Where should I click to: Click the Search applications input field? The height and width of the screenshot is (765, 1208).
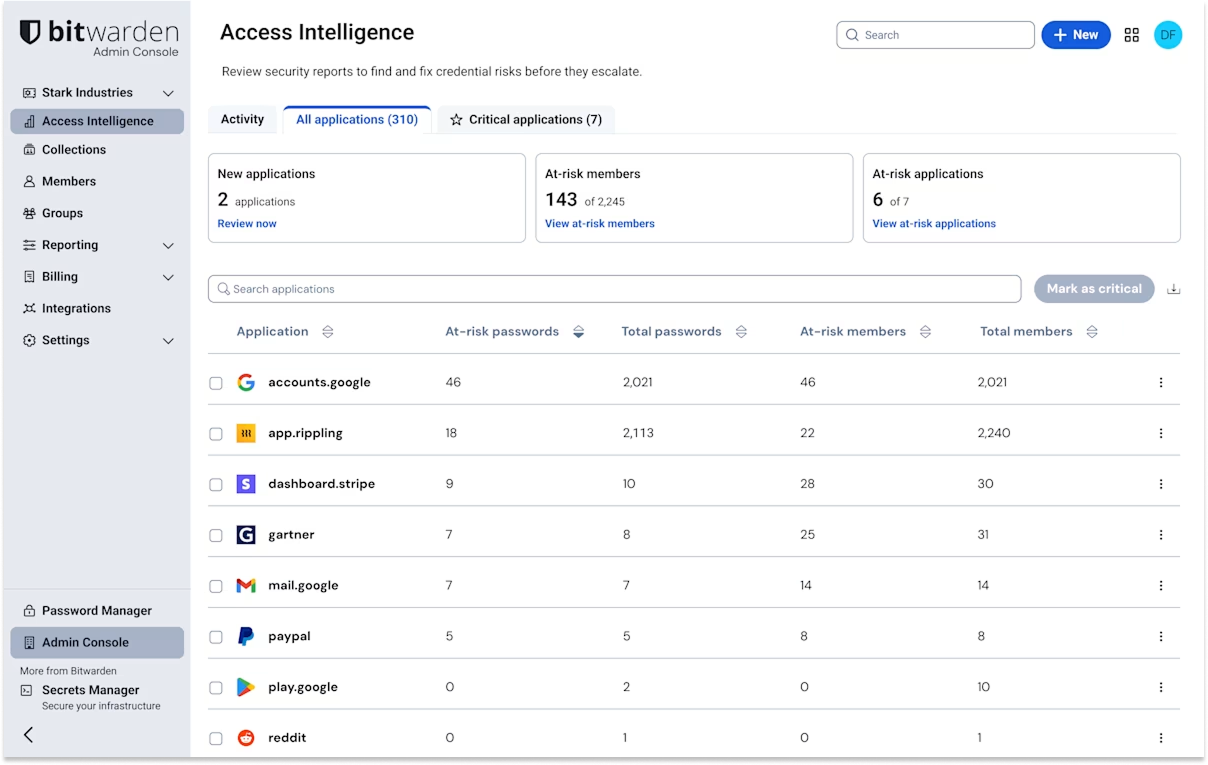click(614, 289)
